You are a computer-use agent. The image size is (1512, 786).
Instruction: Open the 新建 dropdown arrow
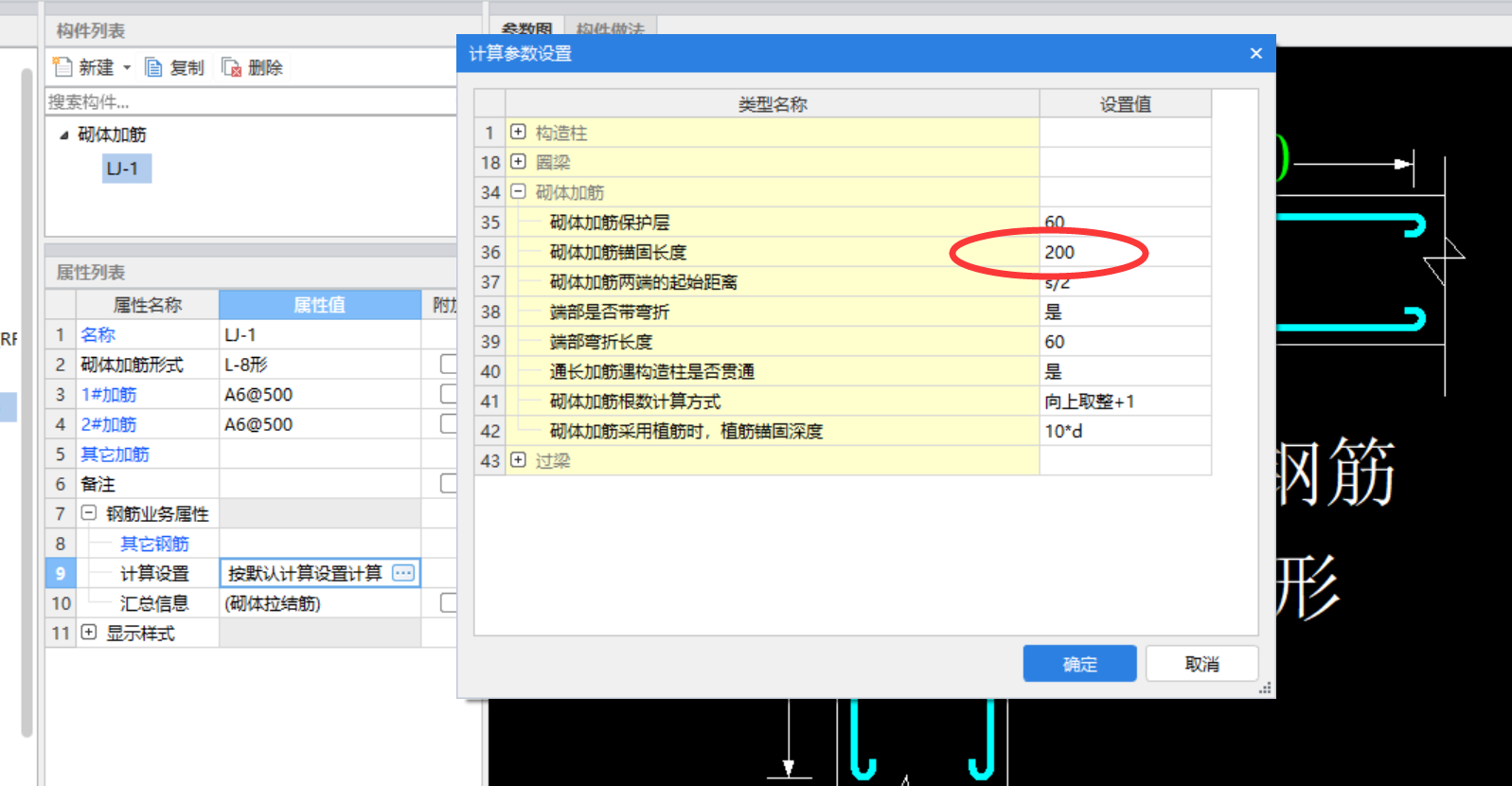pos(127,67)
